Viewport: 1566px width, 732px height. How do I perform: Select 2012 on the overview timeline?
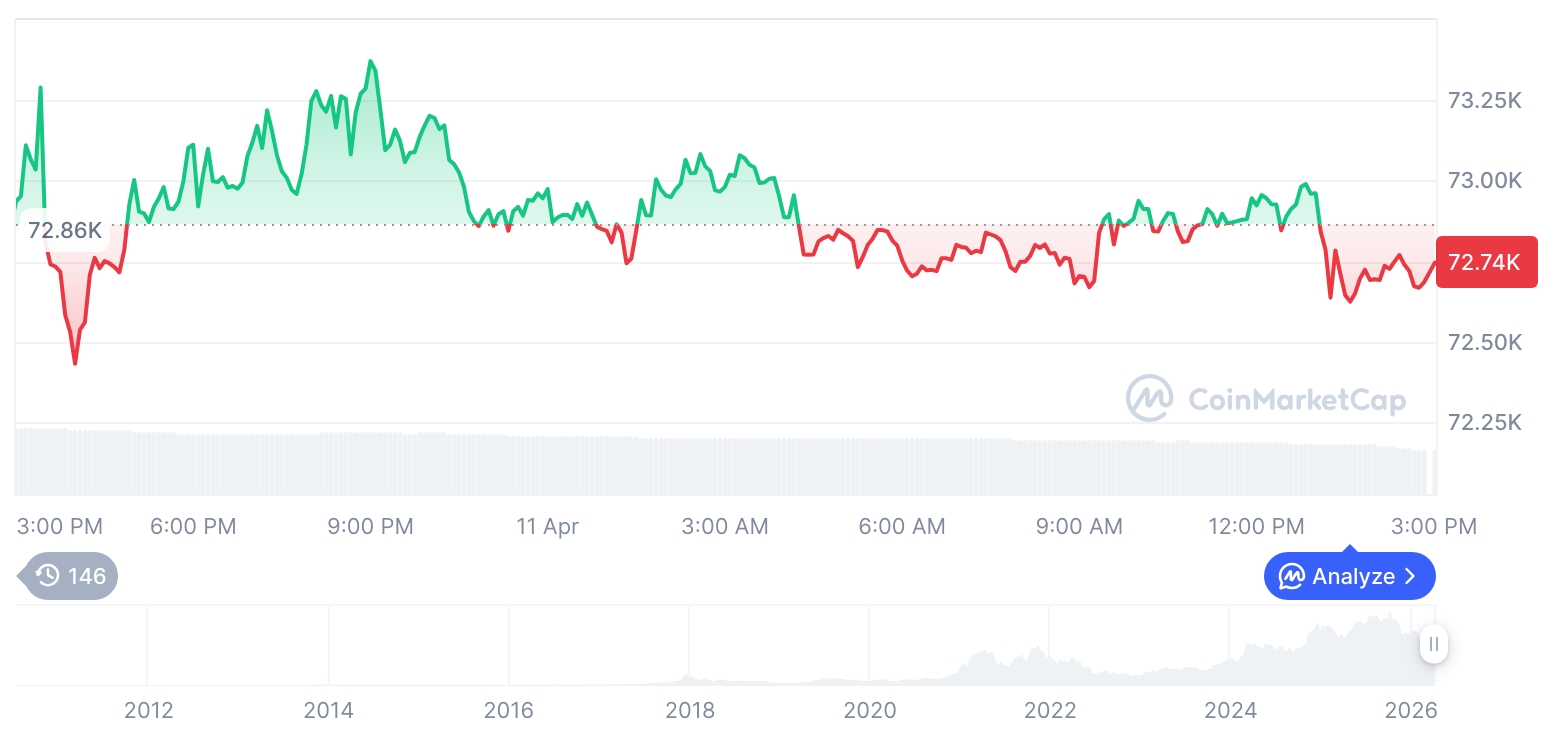click(149, 711)
